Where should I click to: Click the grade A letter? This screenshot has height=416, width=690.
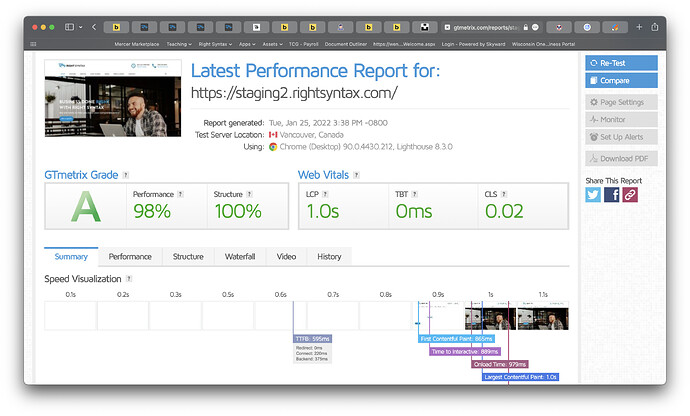click(x=86, y=206)
